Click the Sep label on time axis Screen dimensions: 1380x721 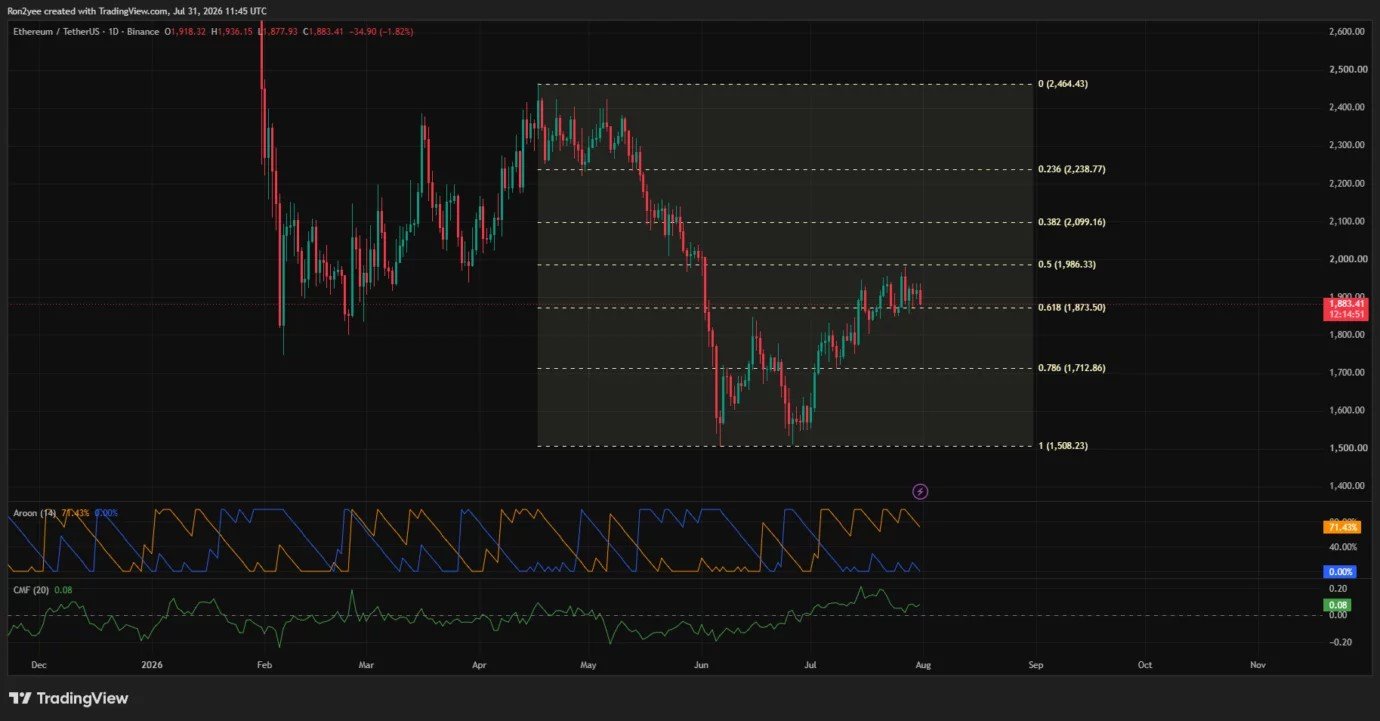click(1036, 664)
